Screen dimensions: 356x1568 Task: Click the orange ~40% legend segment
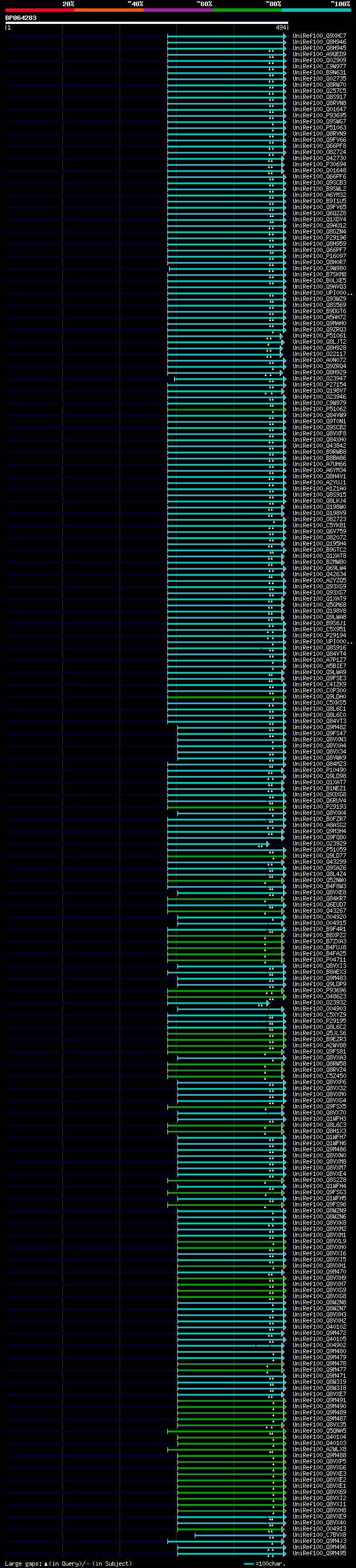click(x=109, y=10)
